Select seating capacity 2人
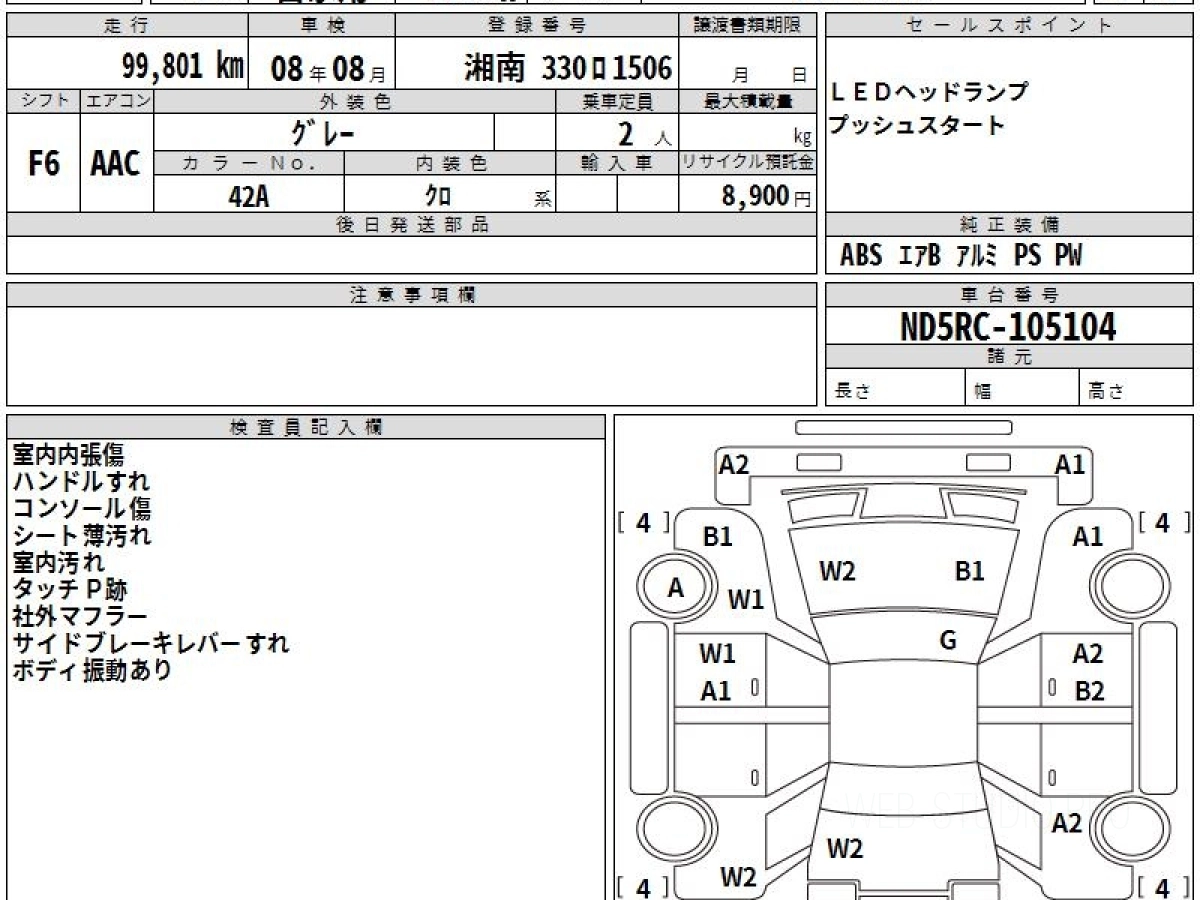Screen dimensions: 1200x900 644,133
